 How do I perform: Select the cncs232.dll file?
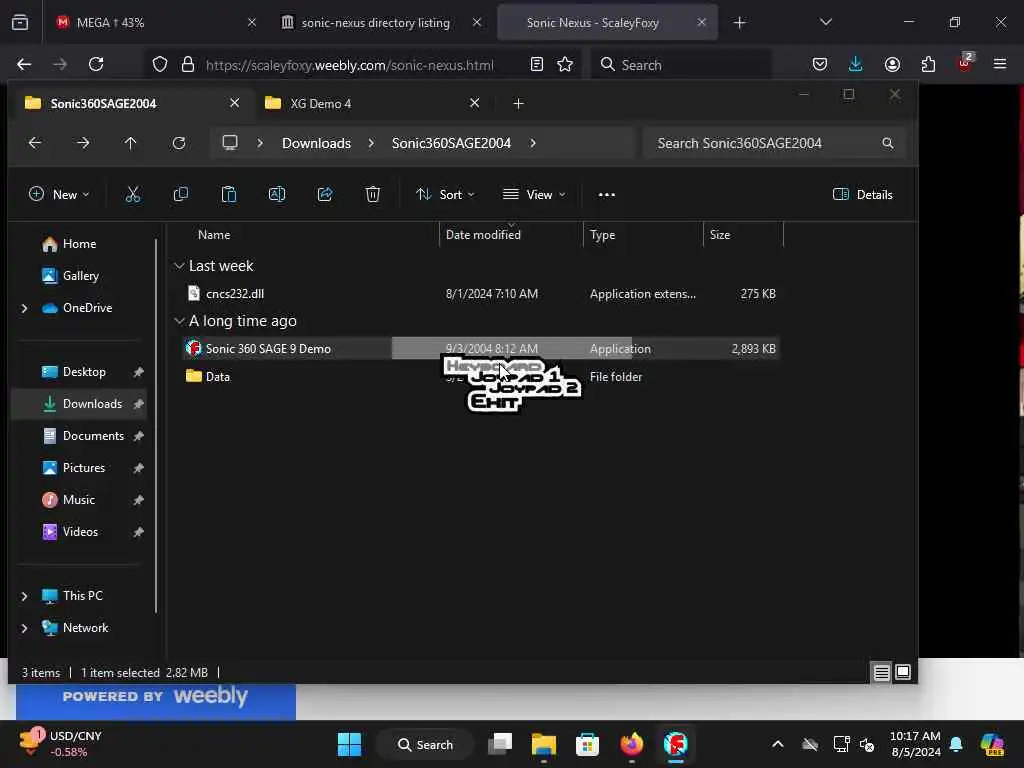pyautogui.click(x=482, y=294)
